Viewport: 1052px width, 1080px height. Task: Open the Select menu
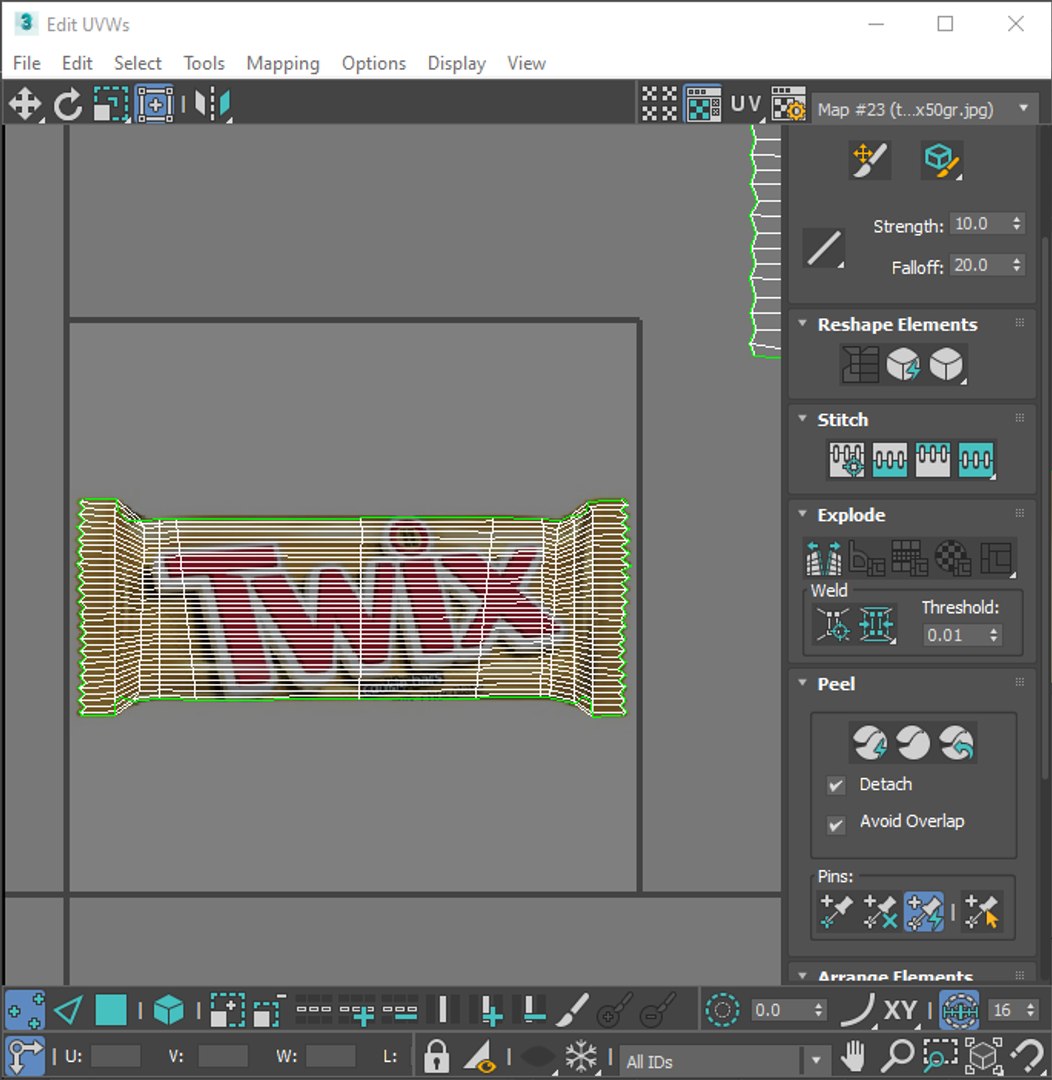coord(138,63)
